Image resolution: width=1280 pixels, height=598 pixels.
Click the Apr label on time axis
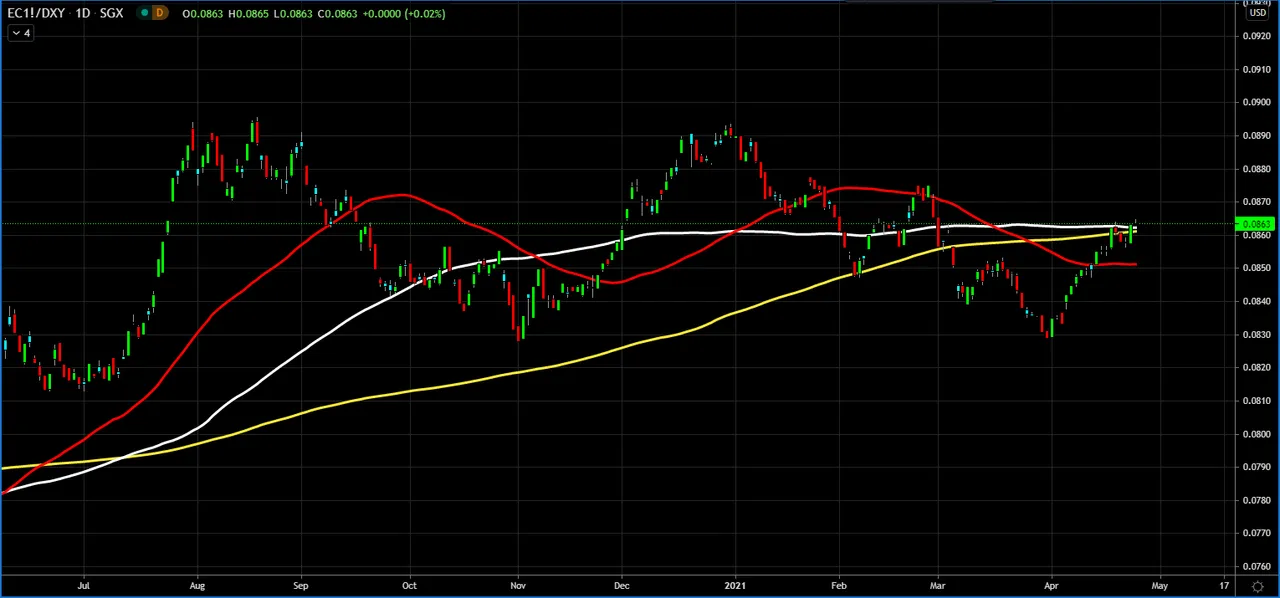pyautogui.click(x=1051, y=585)
